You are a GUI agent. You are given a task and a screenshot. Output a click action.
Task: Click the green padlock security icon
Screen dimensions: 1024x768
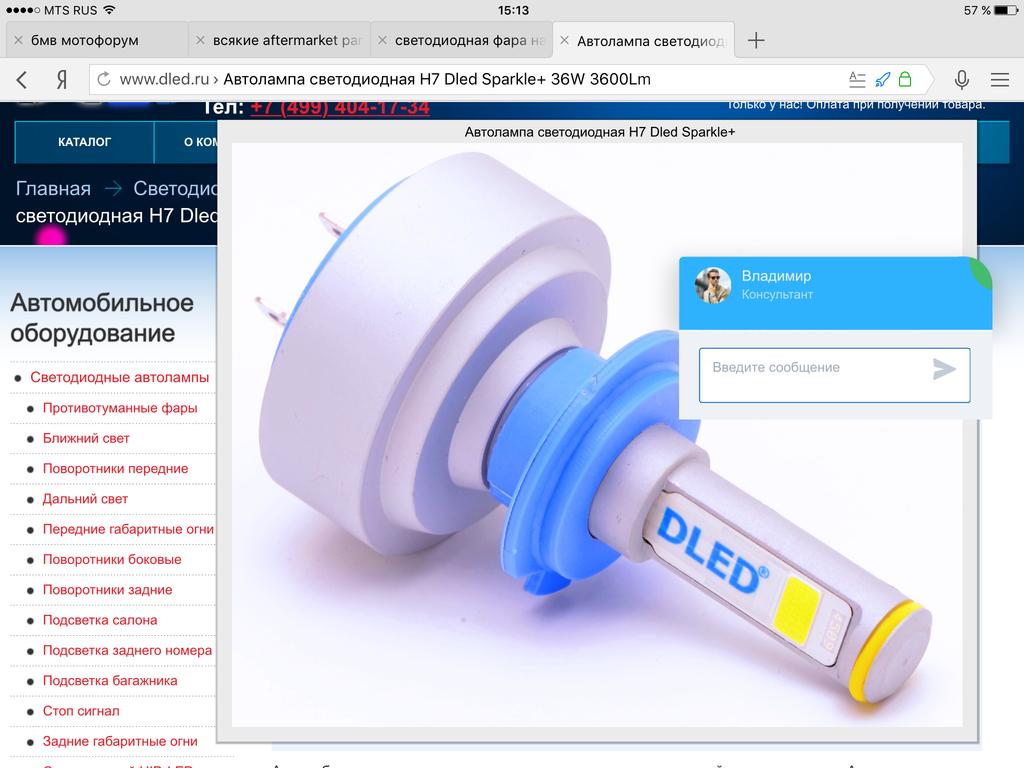905,80
